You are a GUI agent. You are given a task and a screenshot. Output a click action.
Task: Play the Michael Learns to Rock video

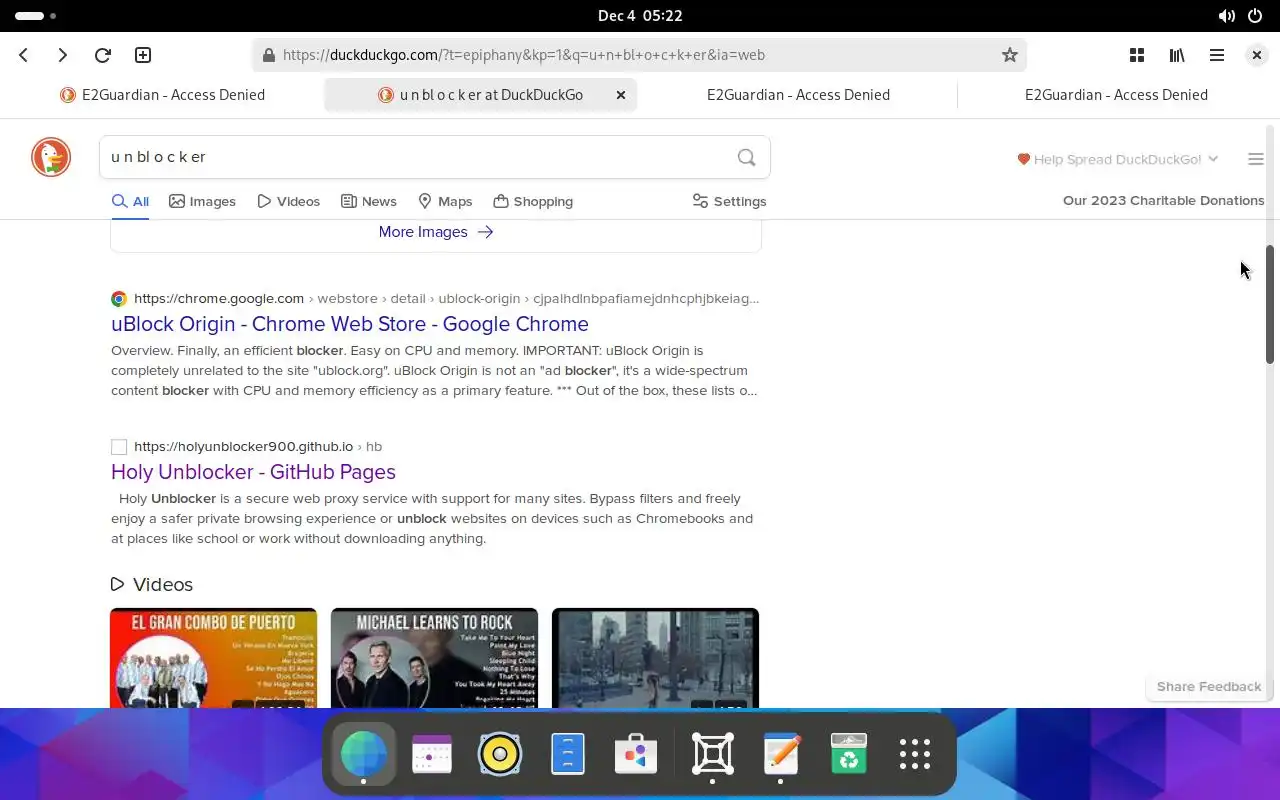tap(434, 658)
